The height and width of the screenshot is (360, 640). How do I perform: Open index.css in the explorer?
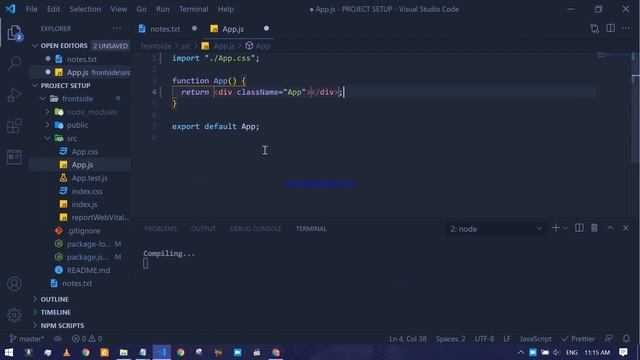pyautogui.click(x=87, y=191)
